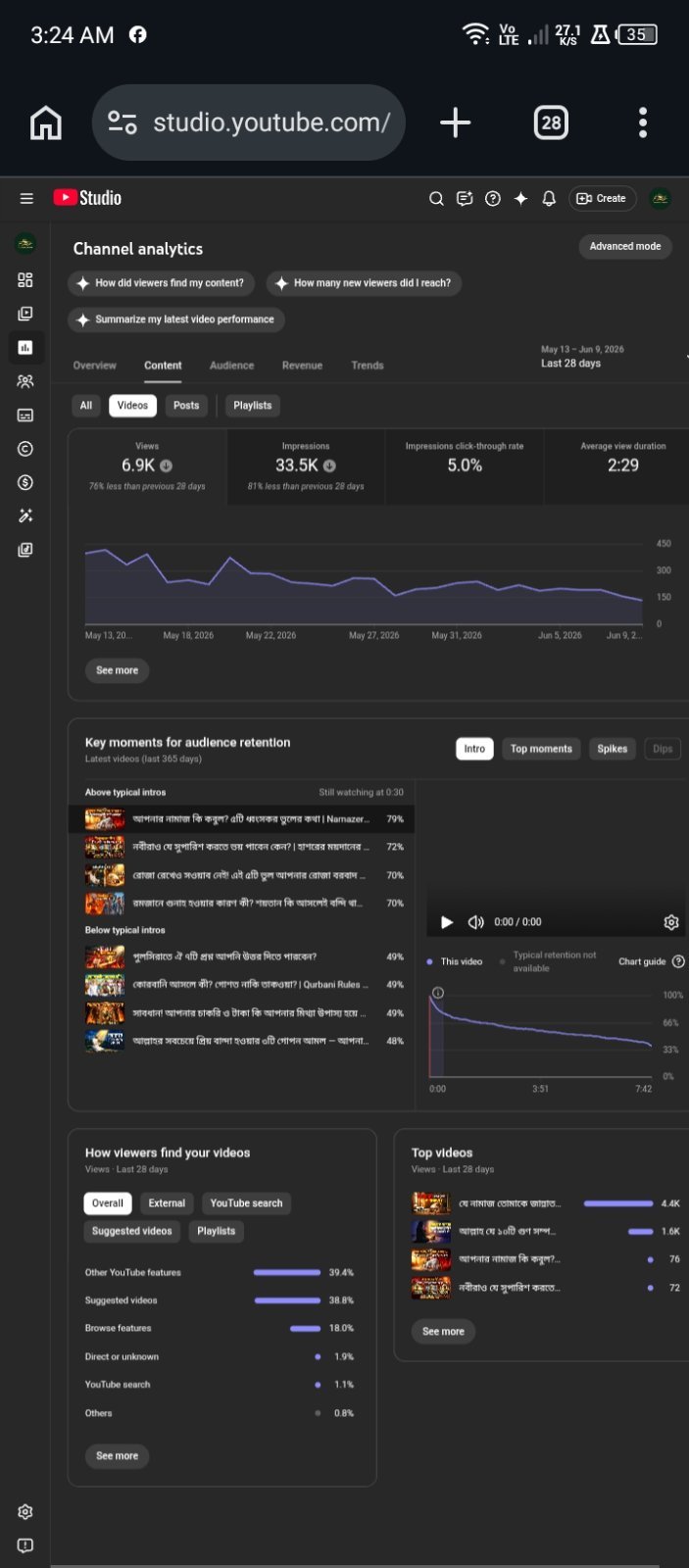Select the Playlists filter chip

point(253,406)
